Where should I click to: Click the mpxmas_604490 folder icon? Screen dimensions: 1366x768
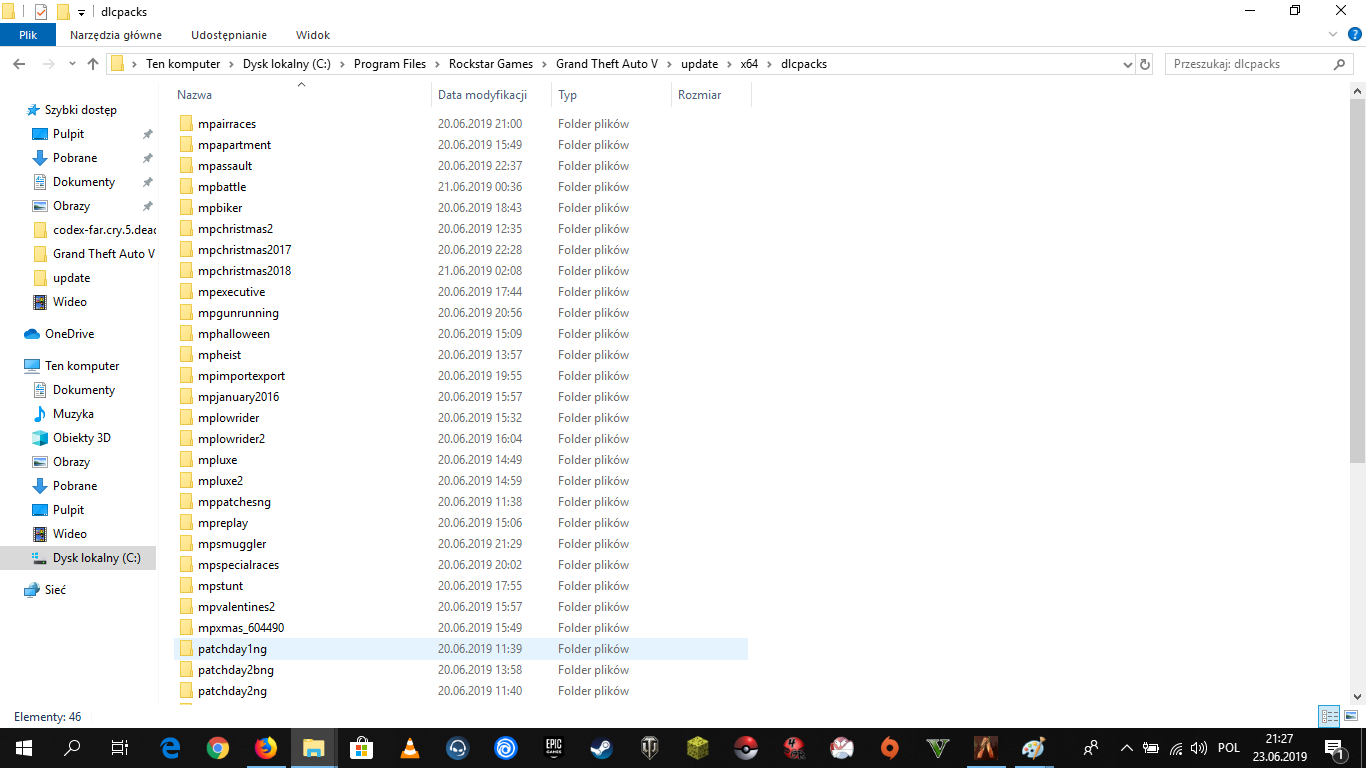[186, 628]
